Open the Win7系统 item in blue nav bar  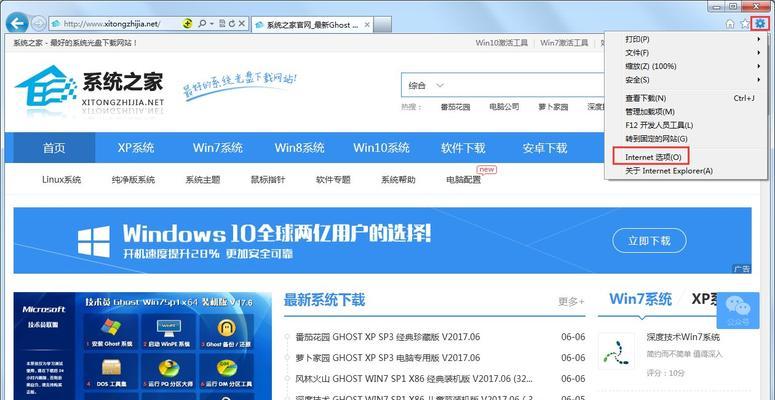pyautogui.click(x=217, y=148)
